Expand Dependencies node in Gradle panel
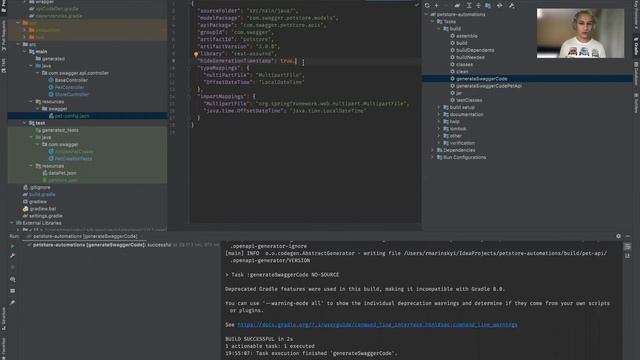The height and width of the screenshot is (360, 640). pos(433,150)
